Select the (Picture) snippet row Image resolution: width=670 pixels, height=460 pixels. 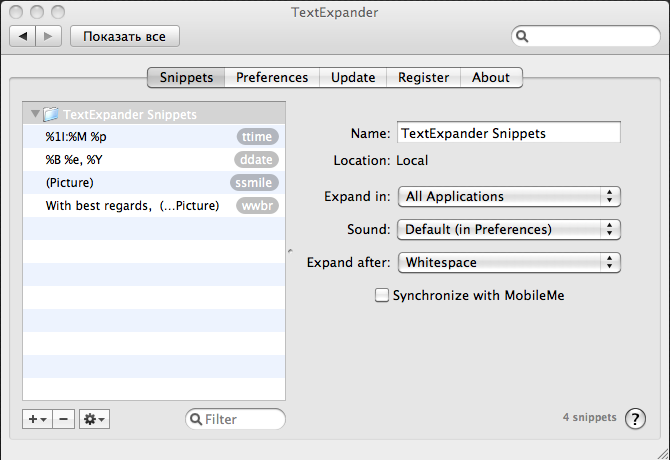click(x=154, y=183)
